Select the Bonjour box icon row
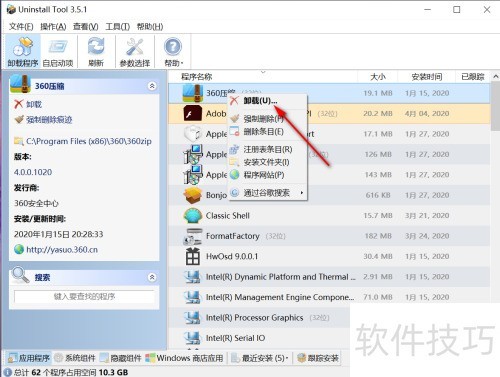500x377 pixels. pyautogui.click(x=329, y=195)
